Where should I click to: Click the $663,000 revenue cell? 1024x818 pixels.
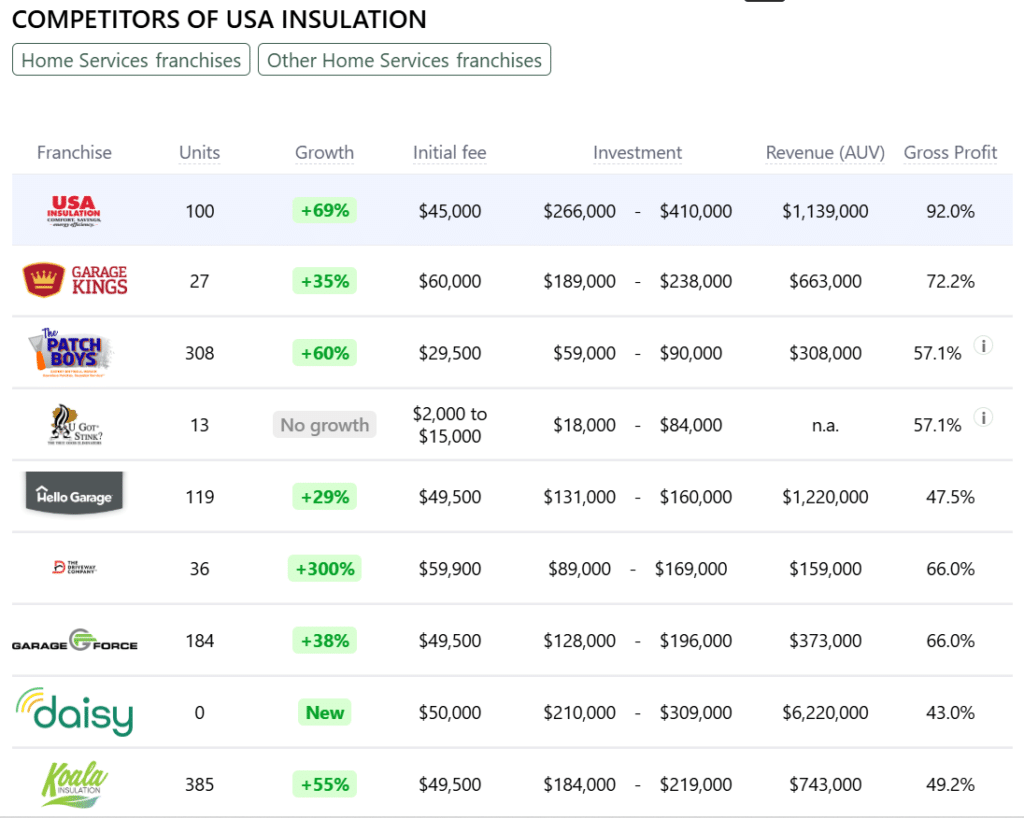coord(825,281)
